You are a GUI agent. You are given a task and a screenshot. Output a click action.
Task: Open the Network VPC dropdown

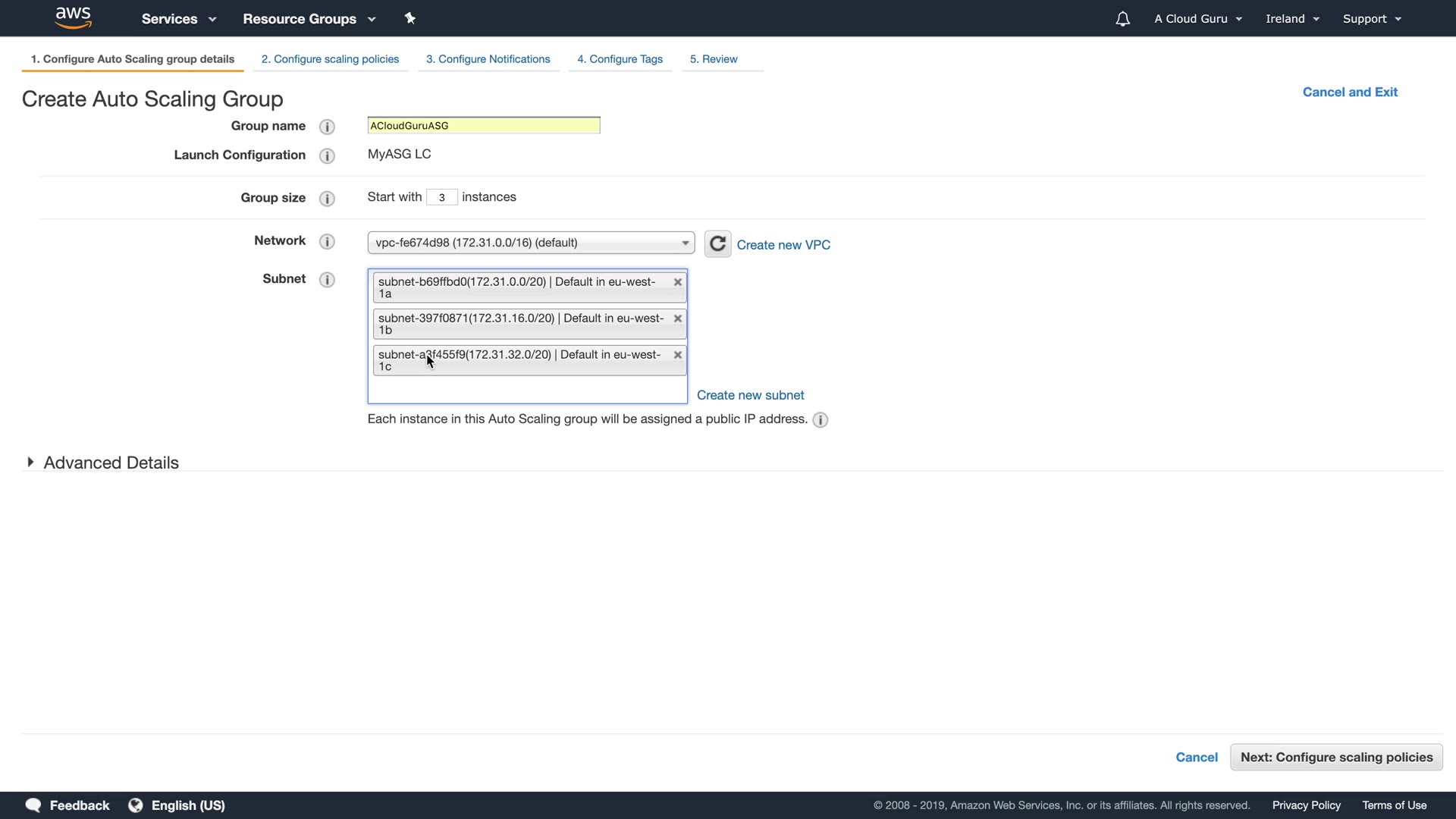point(531,243)
